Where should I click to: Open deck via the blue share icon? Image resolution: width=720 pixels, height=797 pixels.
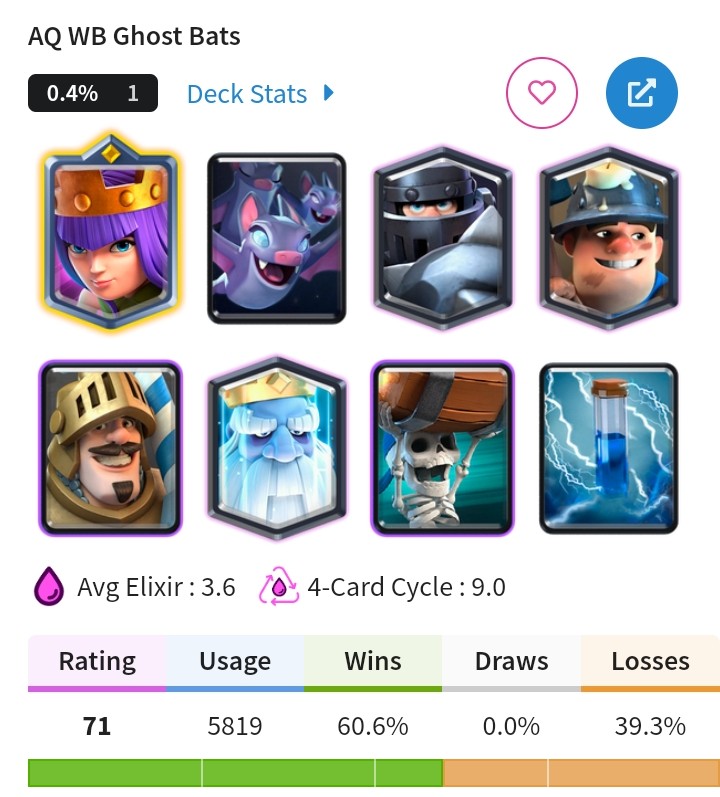(x=642, y=93)
